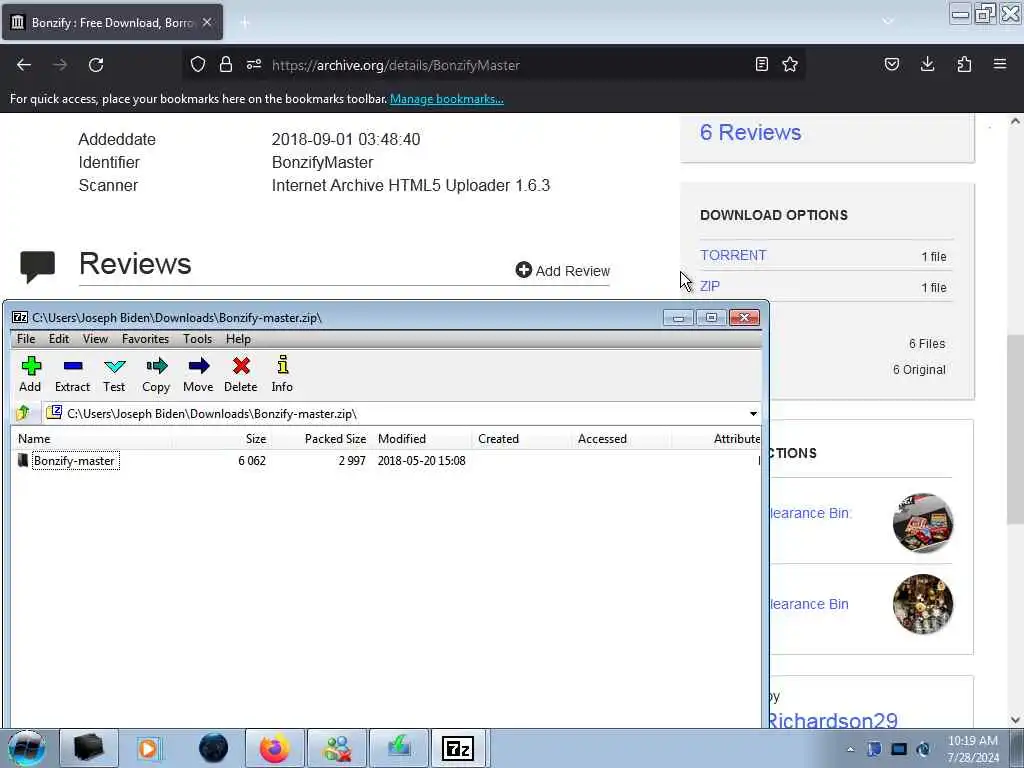Test the archive with the Test icon
The width and height of the screenshot is (1024, 768).
(114, 374)
